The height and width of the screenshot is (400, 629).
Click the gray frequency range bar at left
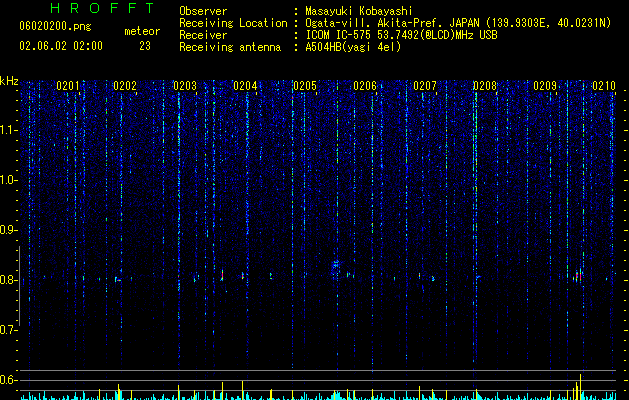pos(19,286)
